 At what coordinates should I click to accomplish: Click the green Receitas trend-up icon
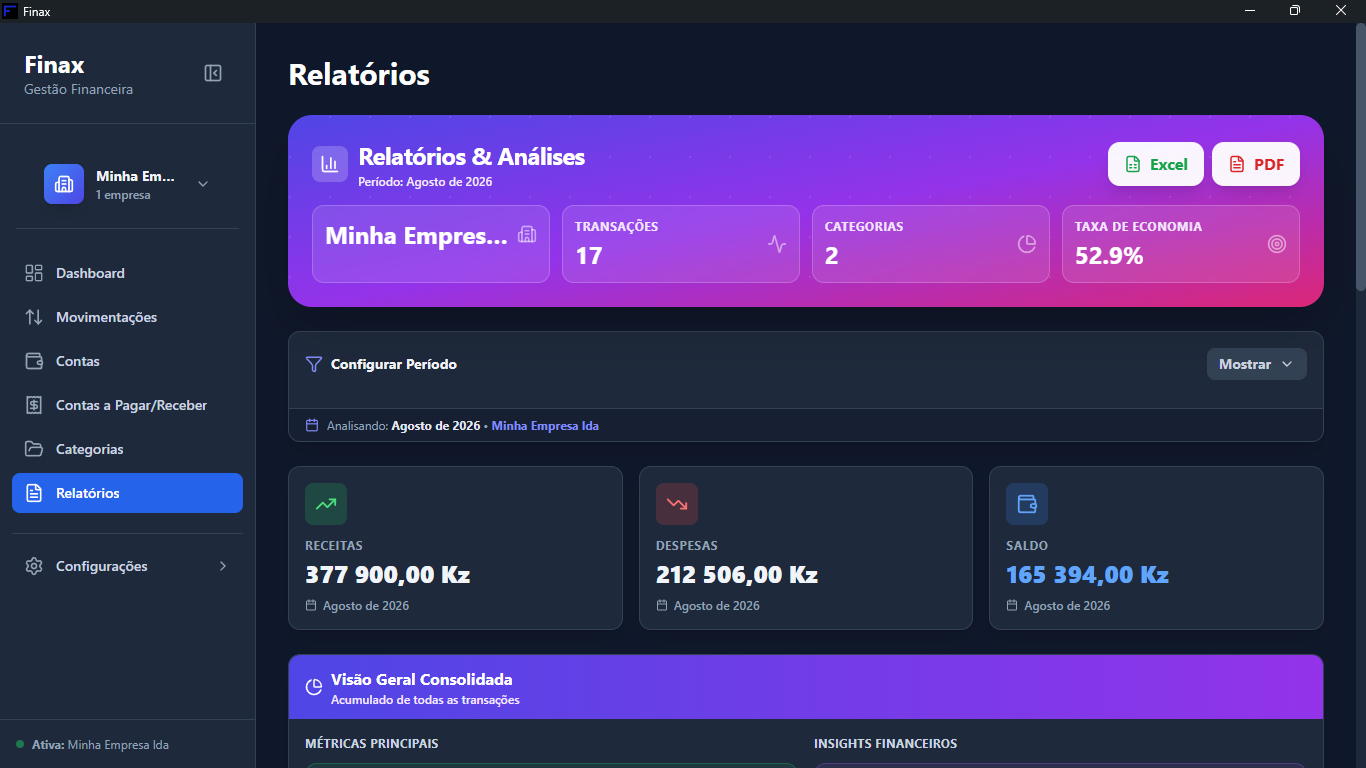coord(326,504)
